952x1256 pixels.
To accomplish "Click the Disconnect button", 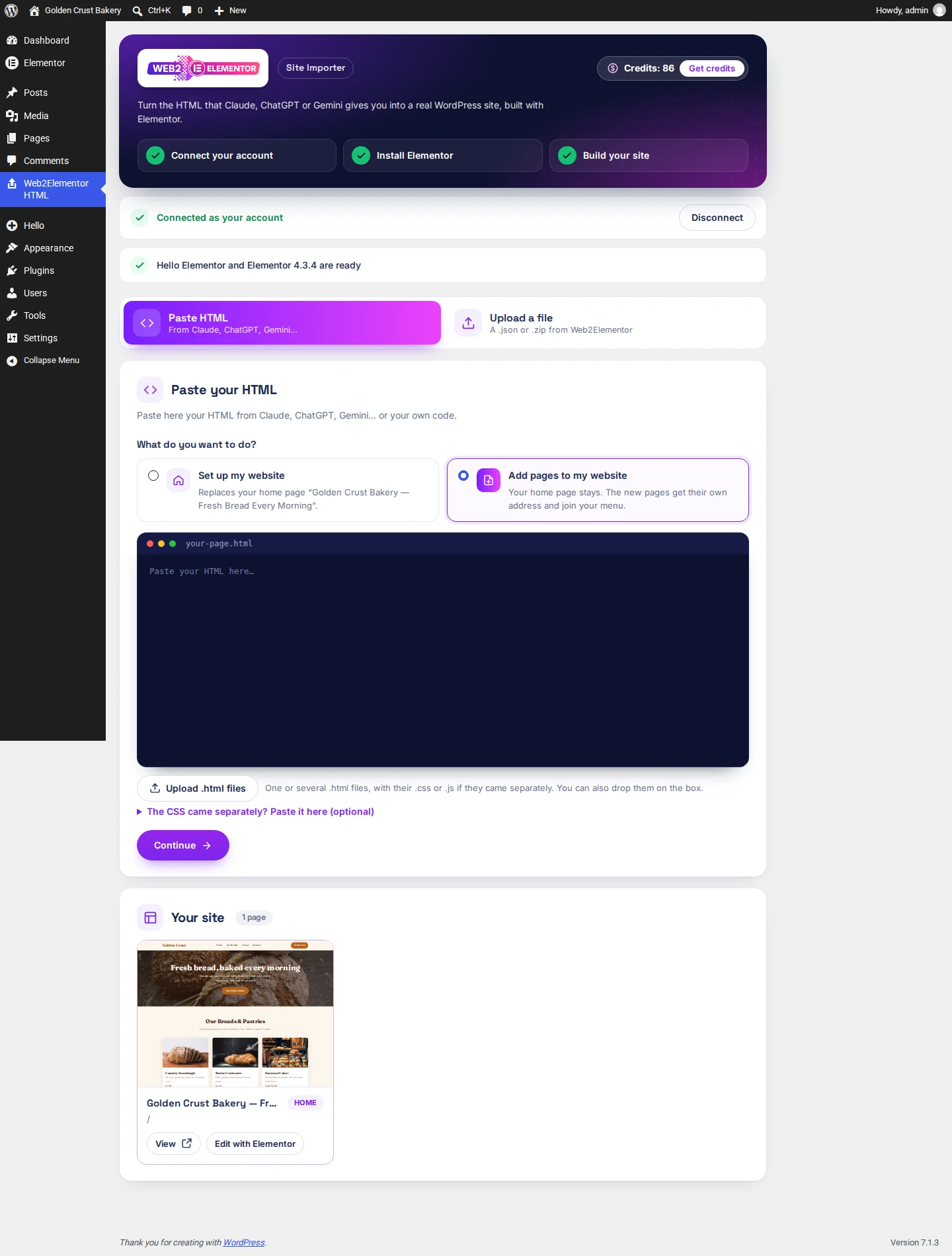I will [717, 218].
